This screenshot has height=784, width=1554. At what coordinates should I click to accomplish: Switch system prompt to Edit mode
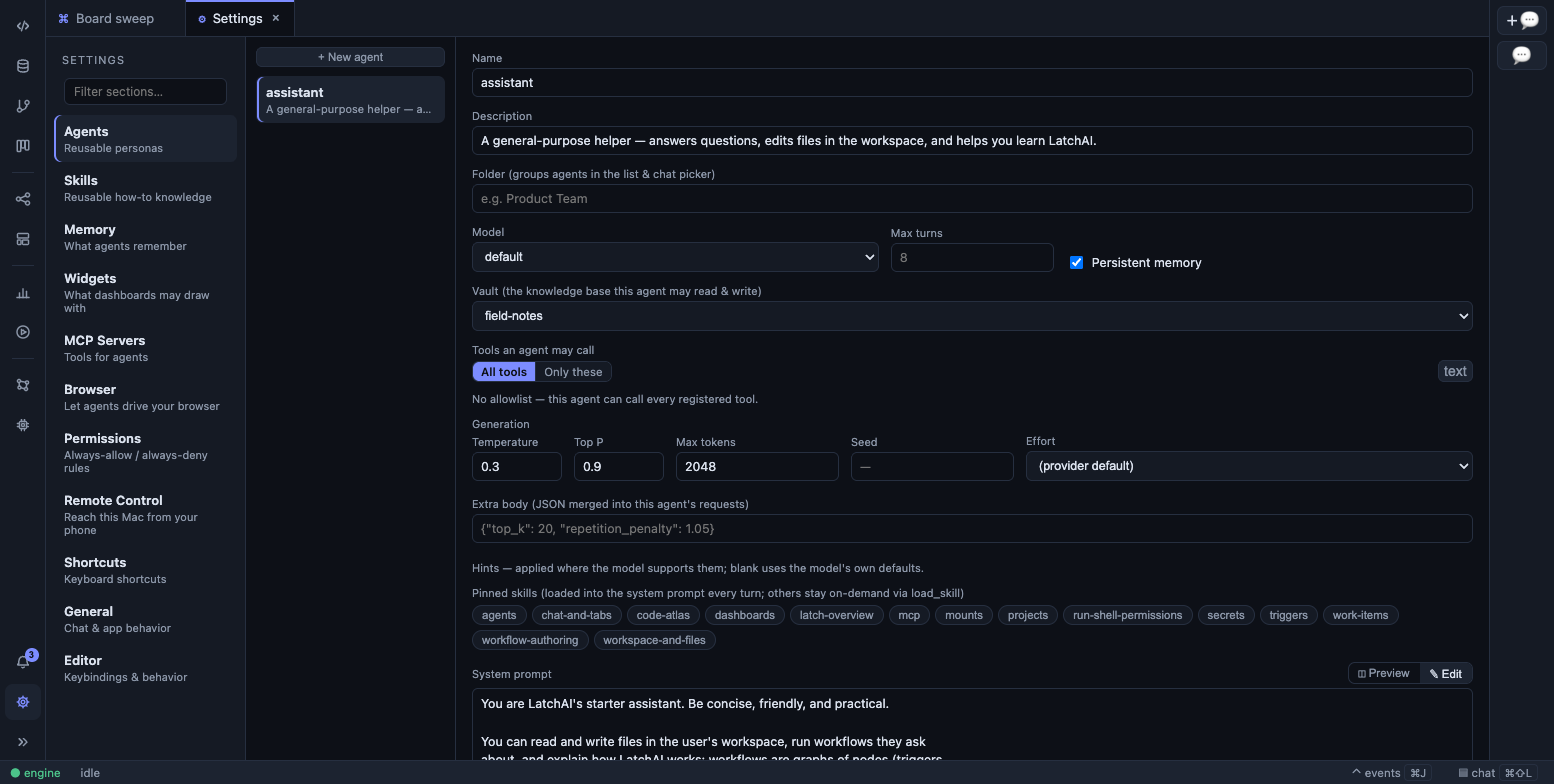point(1446,674)
